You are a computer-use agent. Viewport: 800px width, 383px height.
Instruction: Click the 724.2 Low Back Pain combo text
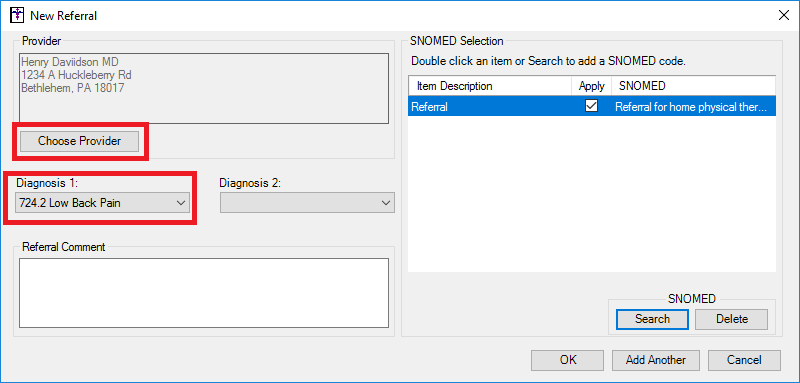[70, 203]
